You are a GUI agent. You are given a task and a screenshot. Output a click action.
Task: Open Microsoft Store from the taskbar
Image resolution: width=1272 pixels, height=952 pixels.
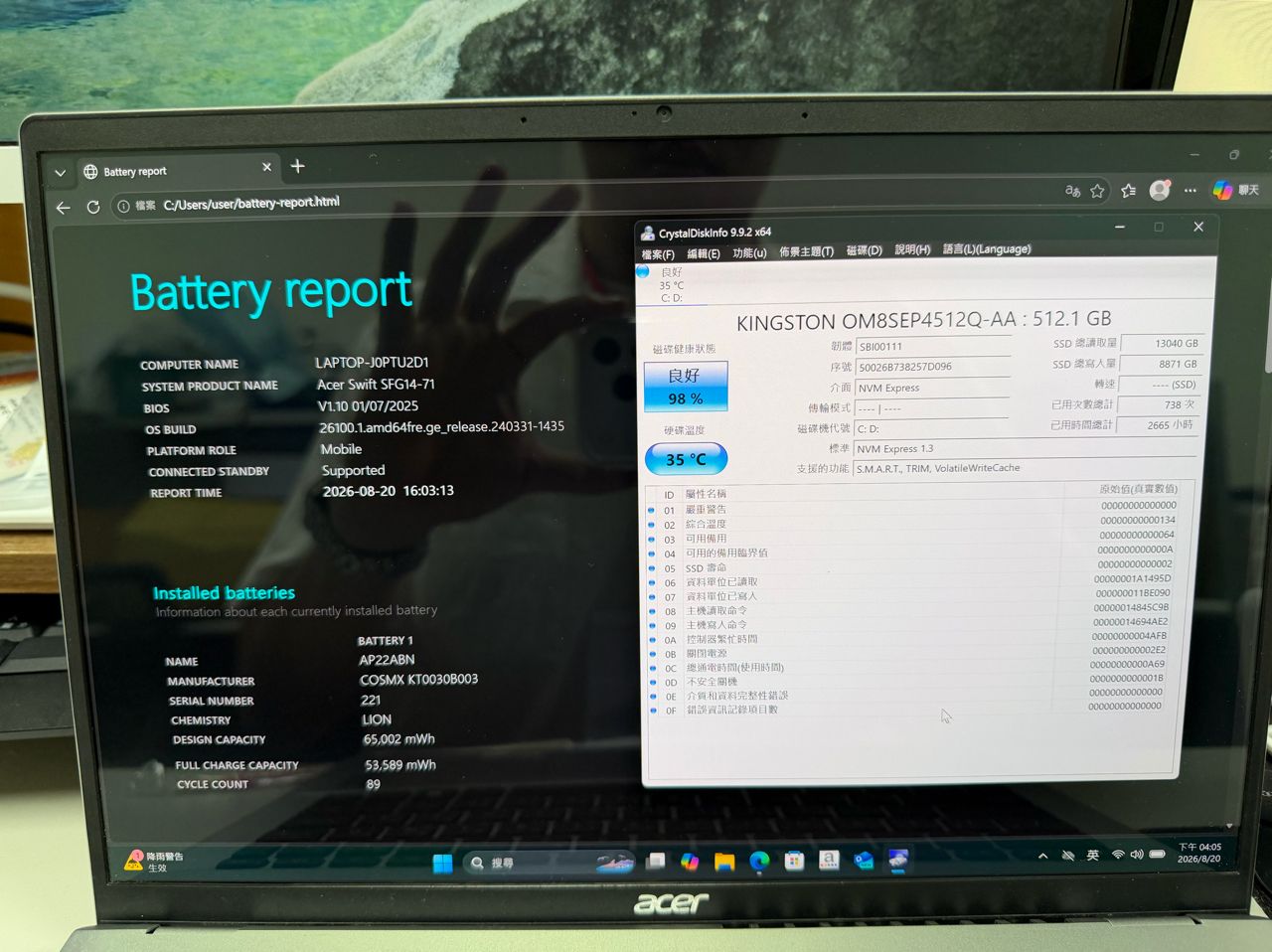pyautogui.click(x=794, y=862)
